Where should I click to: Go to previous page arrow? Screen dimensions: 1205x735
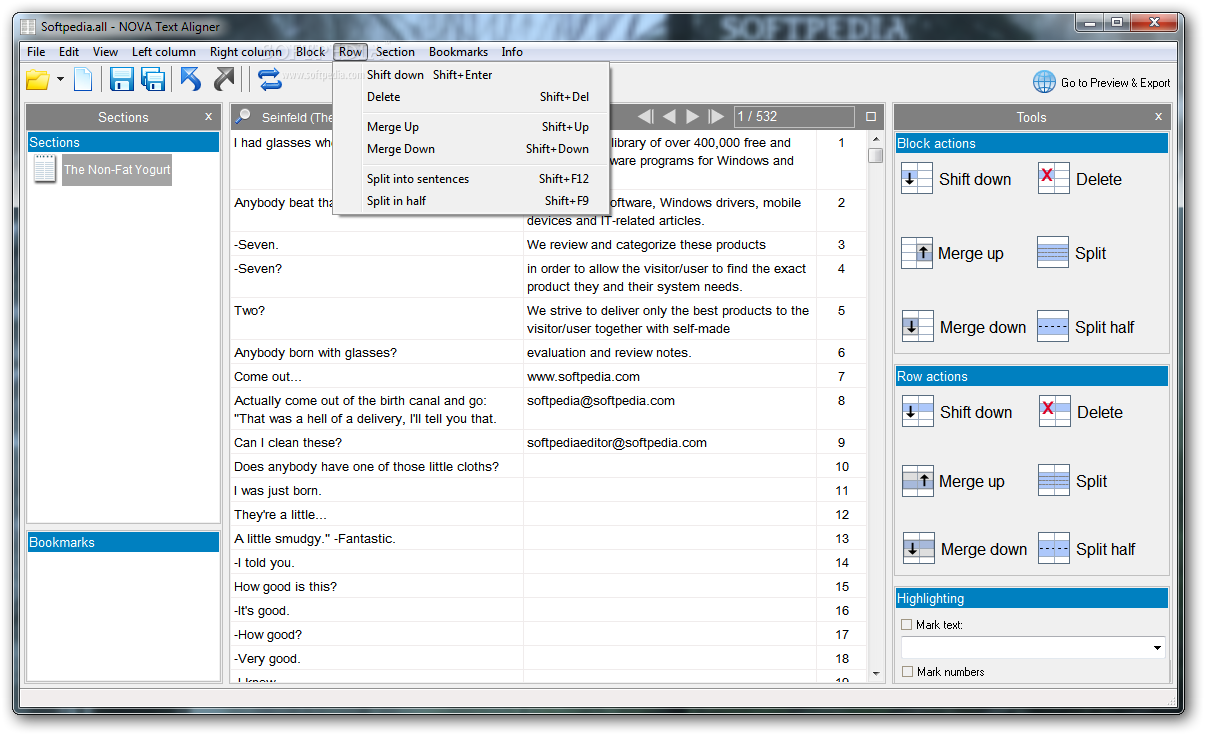(x=669, y=117)
